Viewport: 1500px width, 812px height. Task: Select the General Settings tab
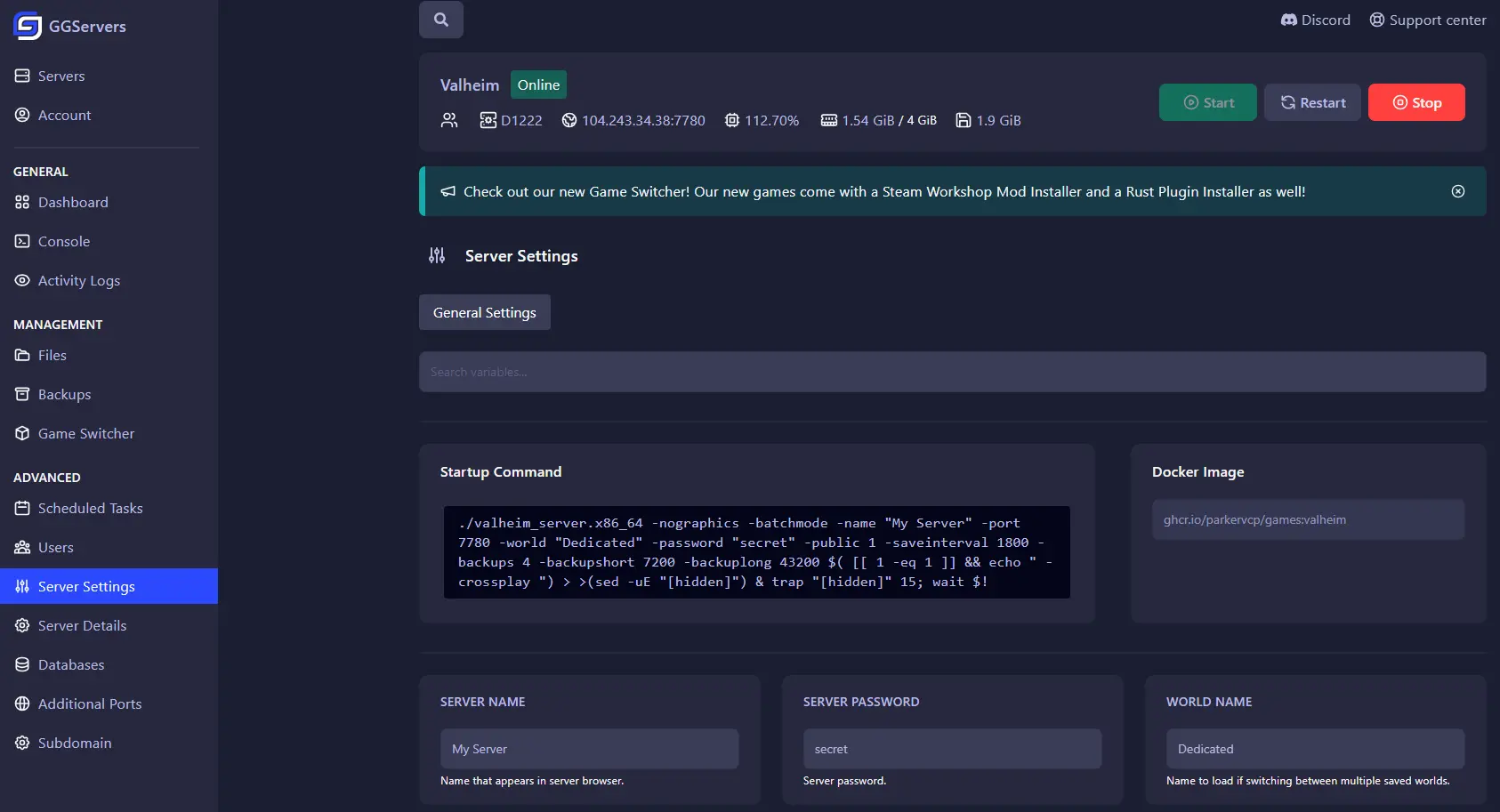pyautogui.click(x=484, y=312)
